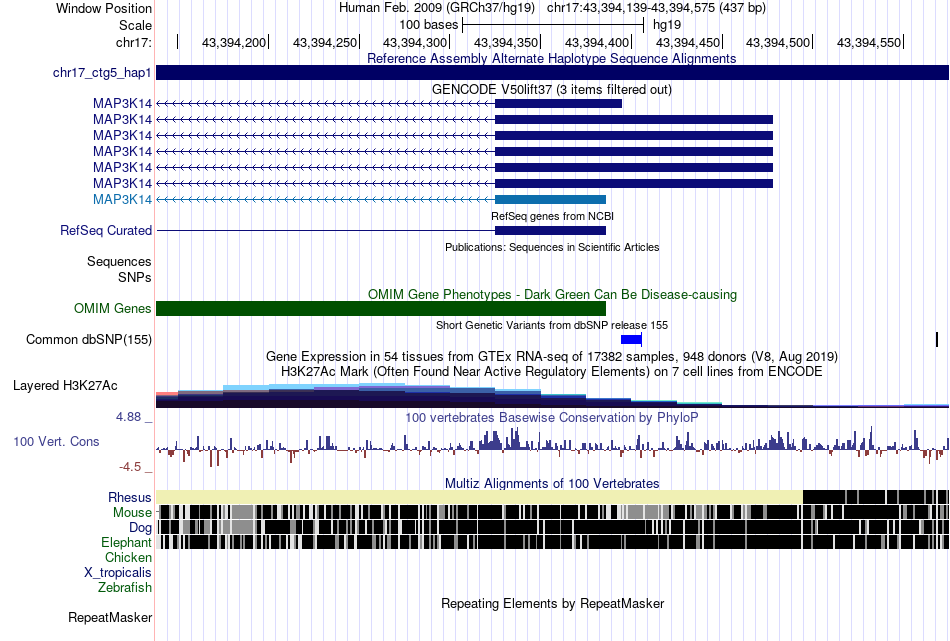950x641 pixels.
Task: Click the layered H3K27Ac signal graph
Action: pyautogui.click(x=552, y=396)
